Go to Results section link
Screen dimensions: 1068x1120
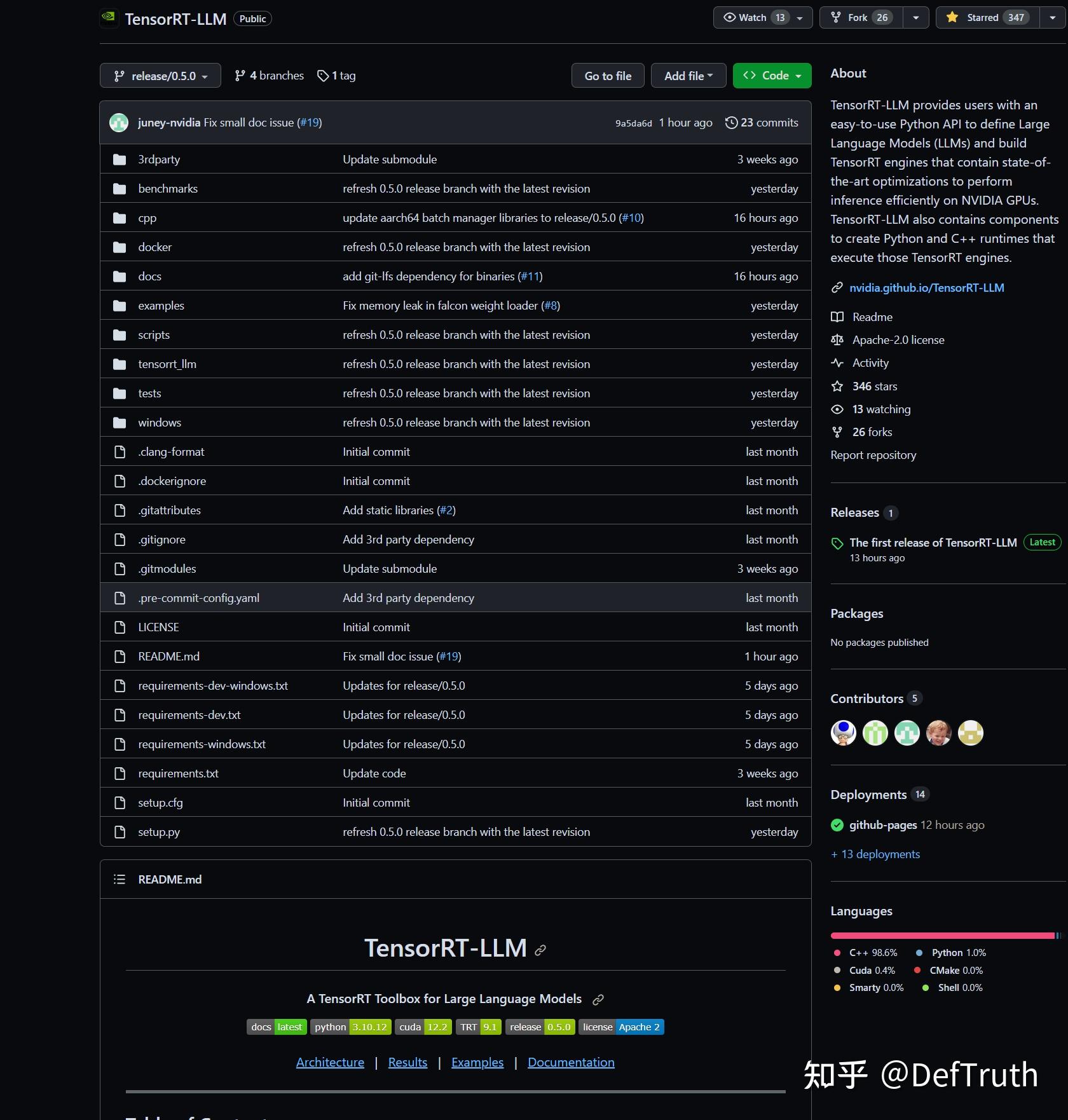tap(407, 1063)
